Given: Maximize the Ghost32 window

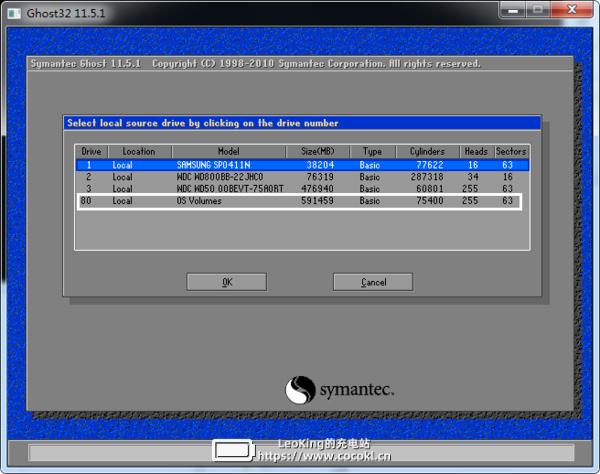Looking at the screenshot, I should (x=538, y=10).
